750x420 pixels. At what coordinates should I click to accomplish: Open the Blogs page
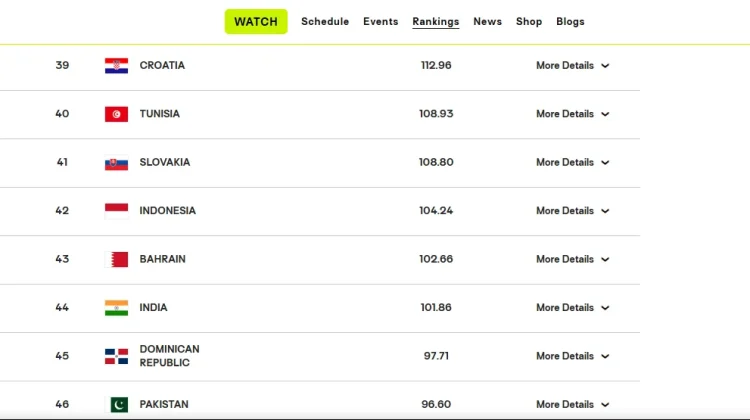(x=570, y=22)
